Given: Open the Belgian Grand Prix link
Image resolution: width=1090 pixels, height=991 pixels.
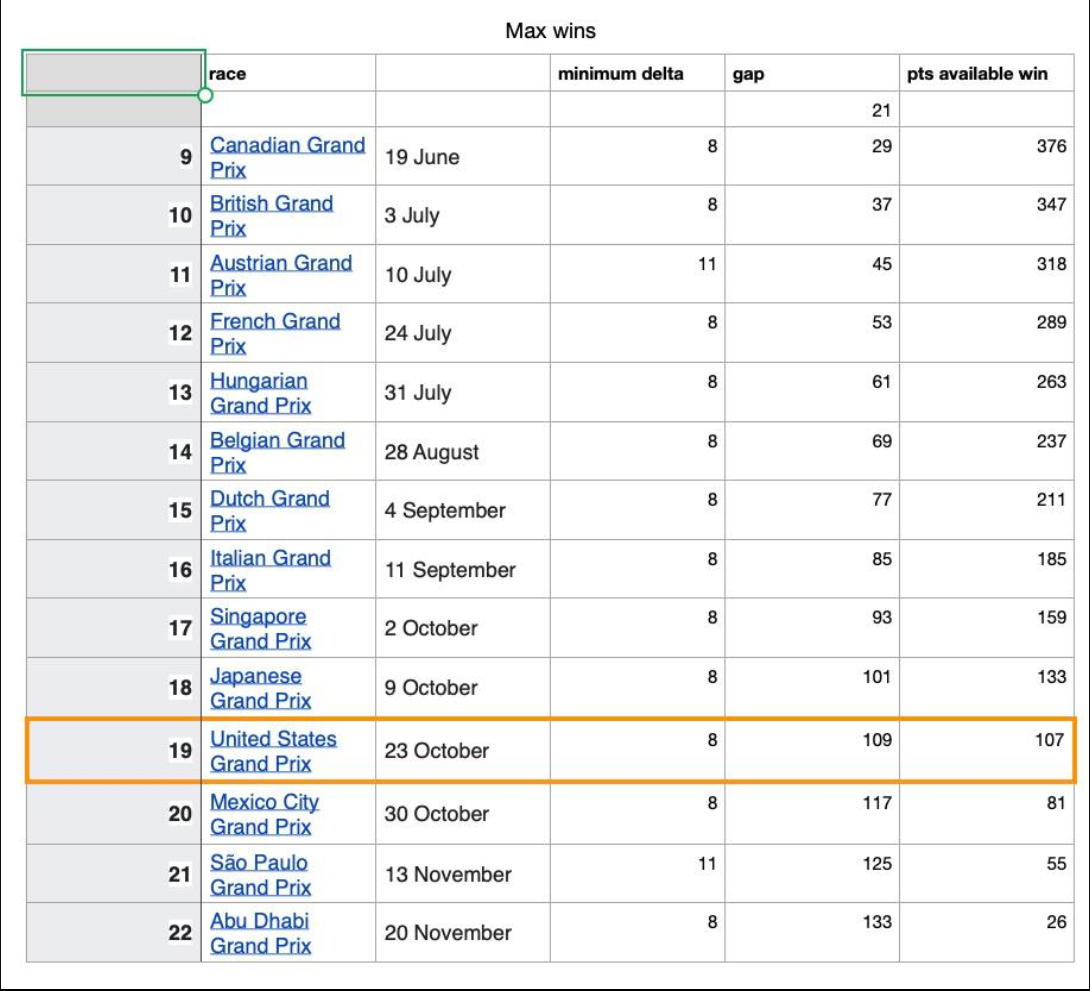Looking at the screenshot, I should (277, 452).
